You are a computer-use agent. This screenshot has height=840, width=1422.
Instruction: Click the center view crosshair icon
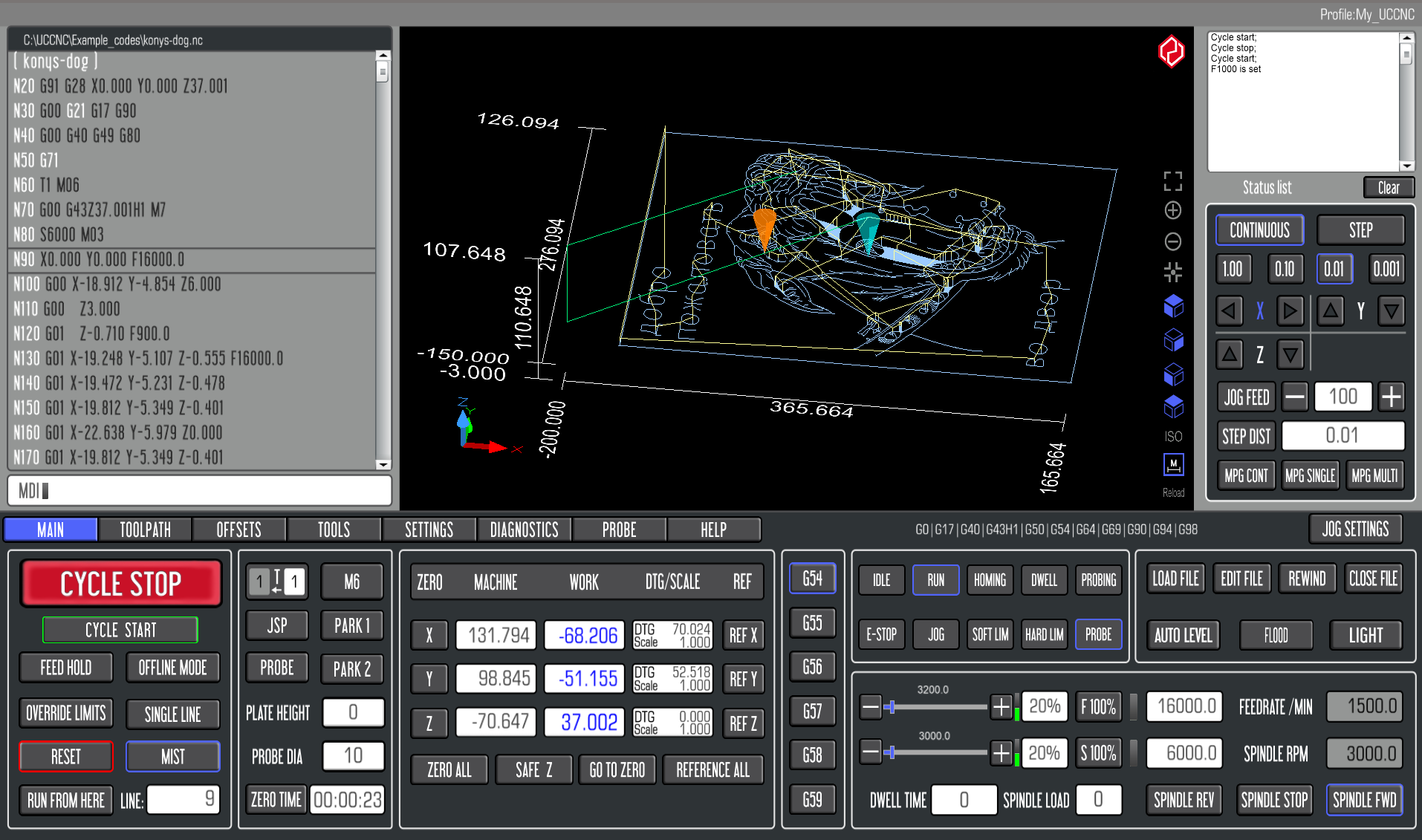click(x=1172, y=273)
